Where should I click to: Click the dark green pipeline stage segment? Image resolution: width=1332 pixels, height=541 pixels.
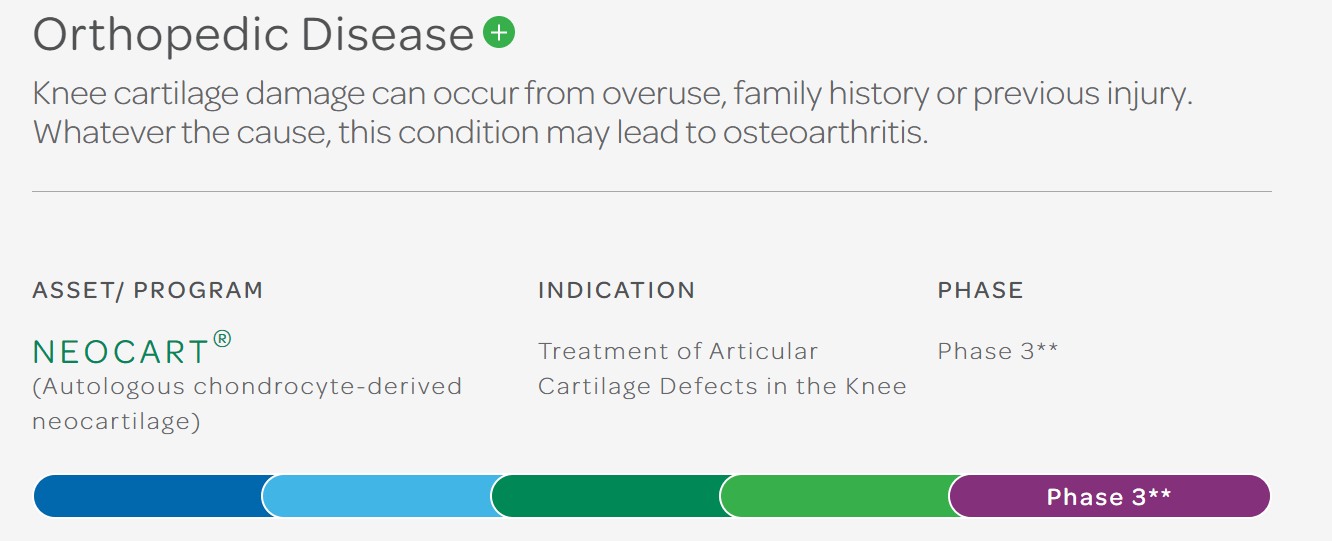(607, 497)
